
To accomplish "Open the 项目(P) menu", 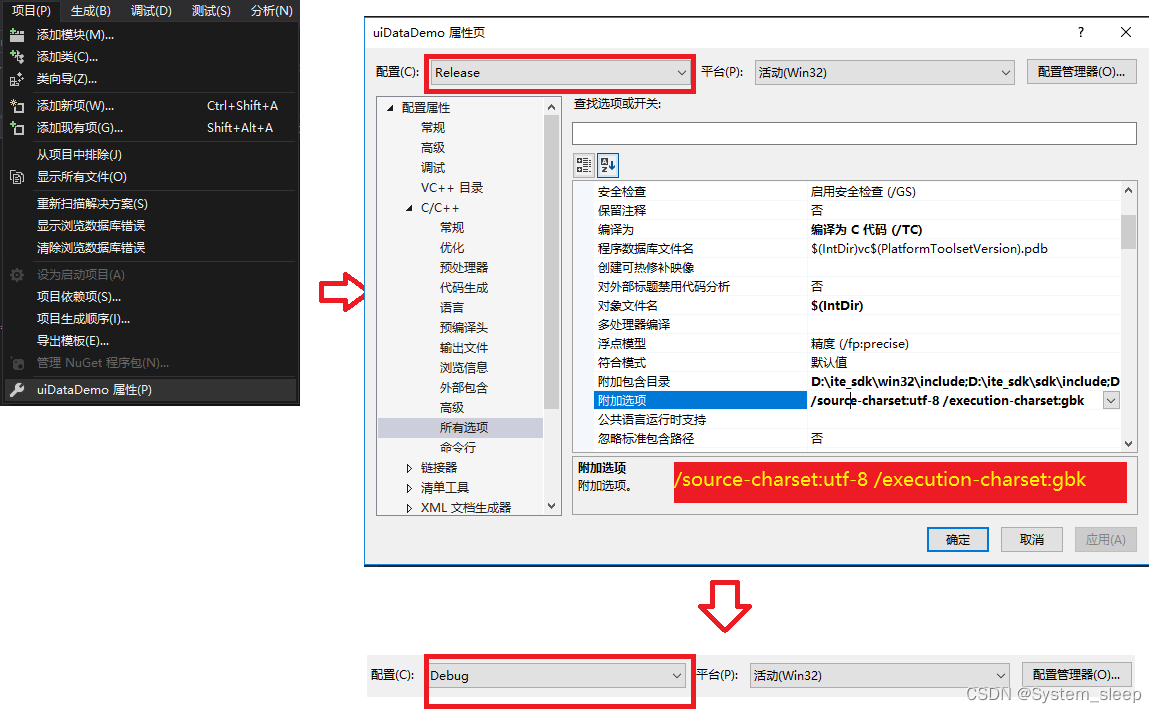I will (31, 10).
